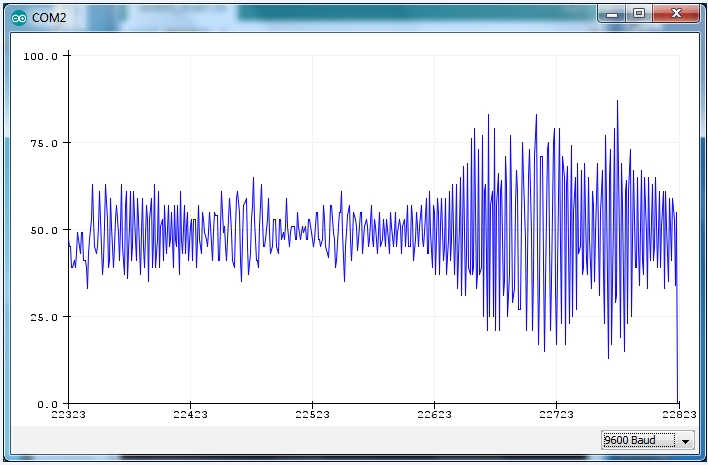The width and height of the screenshot is (708, 465).
Task: Click the 50.0 y-axis tick label
Action: click(43, 230)
